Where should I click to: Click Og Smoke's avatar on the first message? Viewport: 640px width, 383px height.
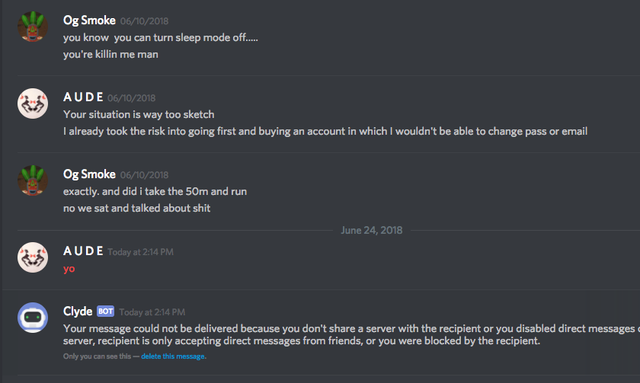pyautogui.click(x=33, y=27)
